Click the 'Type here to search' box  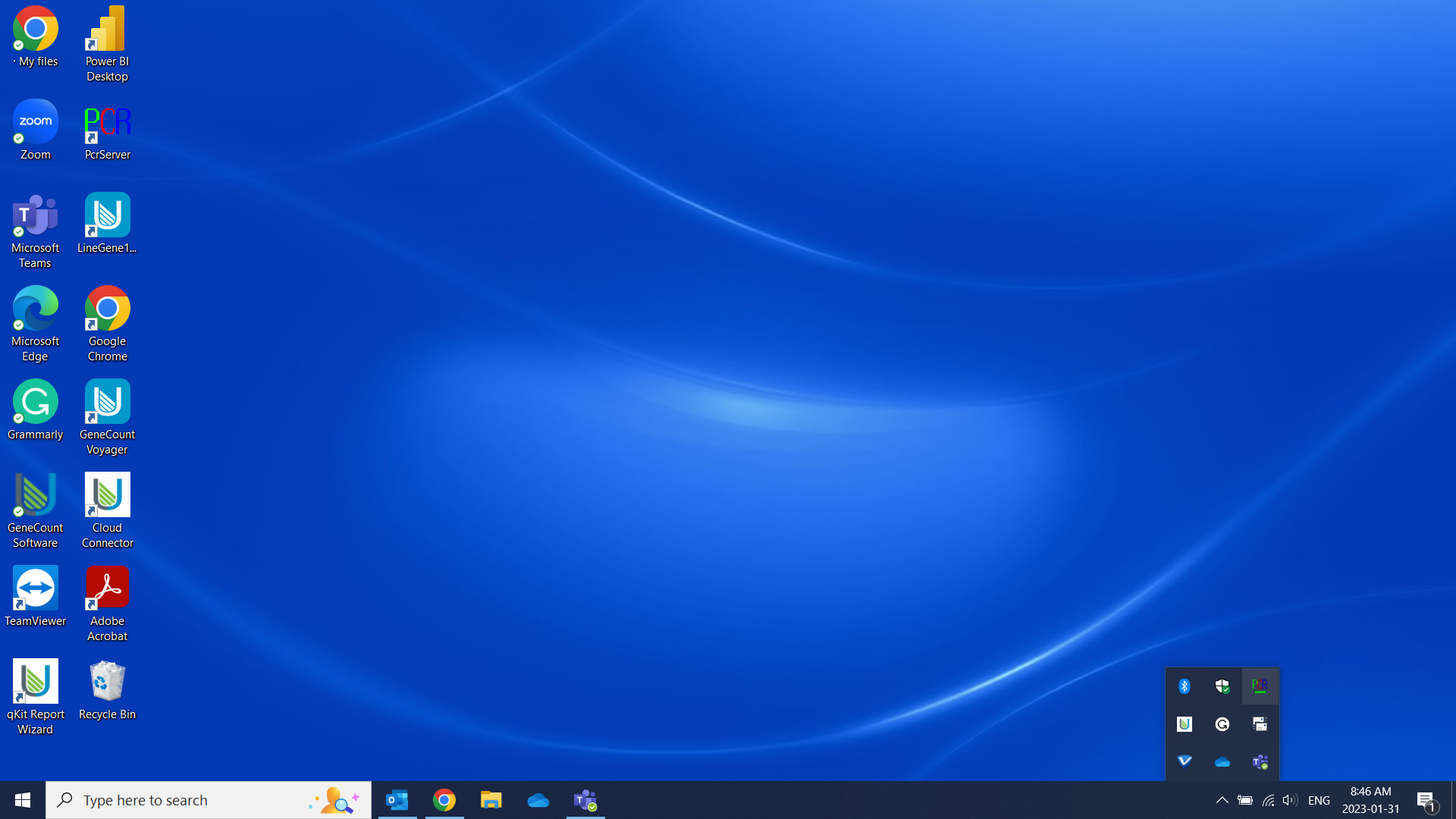pyautogui.click(x=209, y=800)
